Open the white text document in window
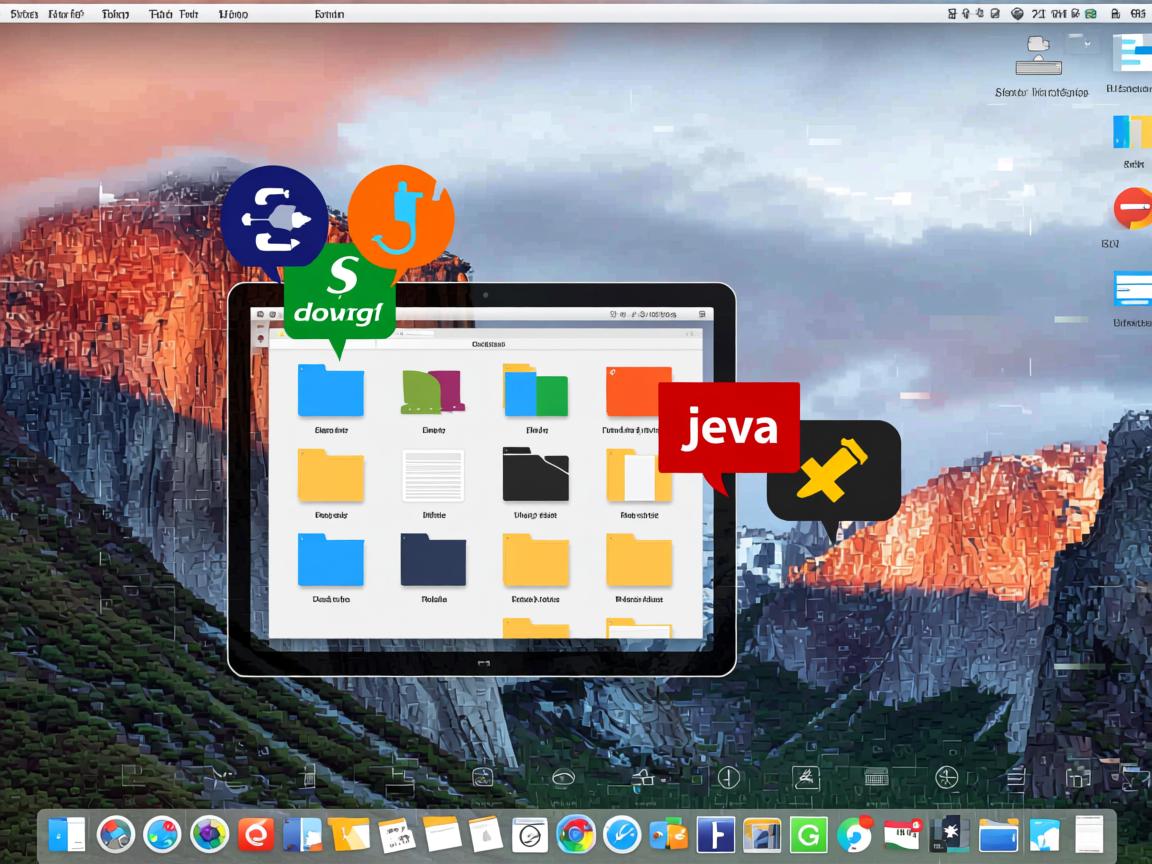Viewport: 1152px width, 864px height. (x=433, y=475)
